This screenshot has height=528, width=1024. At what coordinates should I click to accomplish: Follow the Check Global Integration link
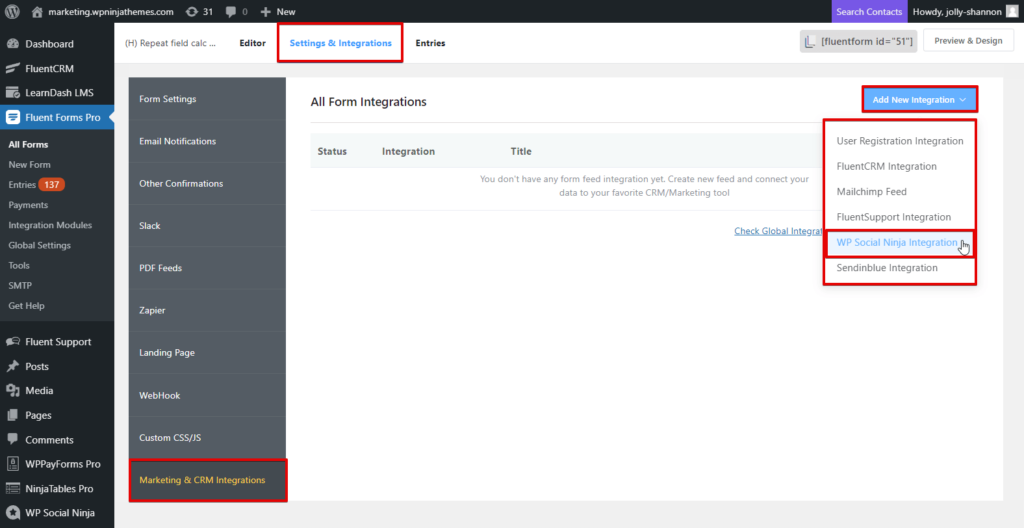(778, 231)
